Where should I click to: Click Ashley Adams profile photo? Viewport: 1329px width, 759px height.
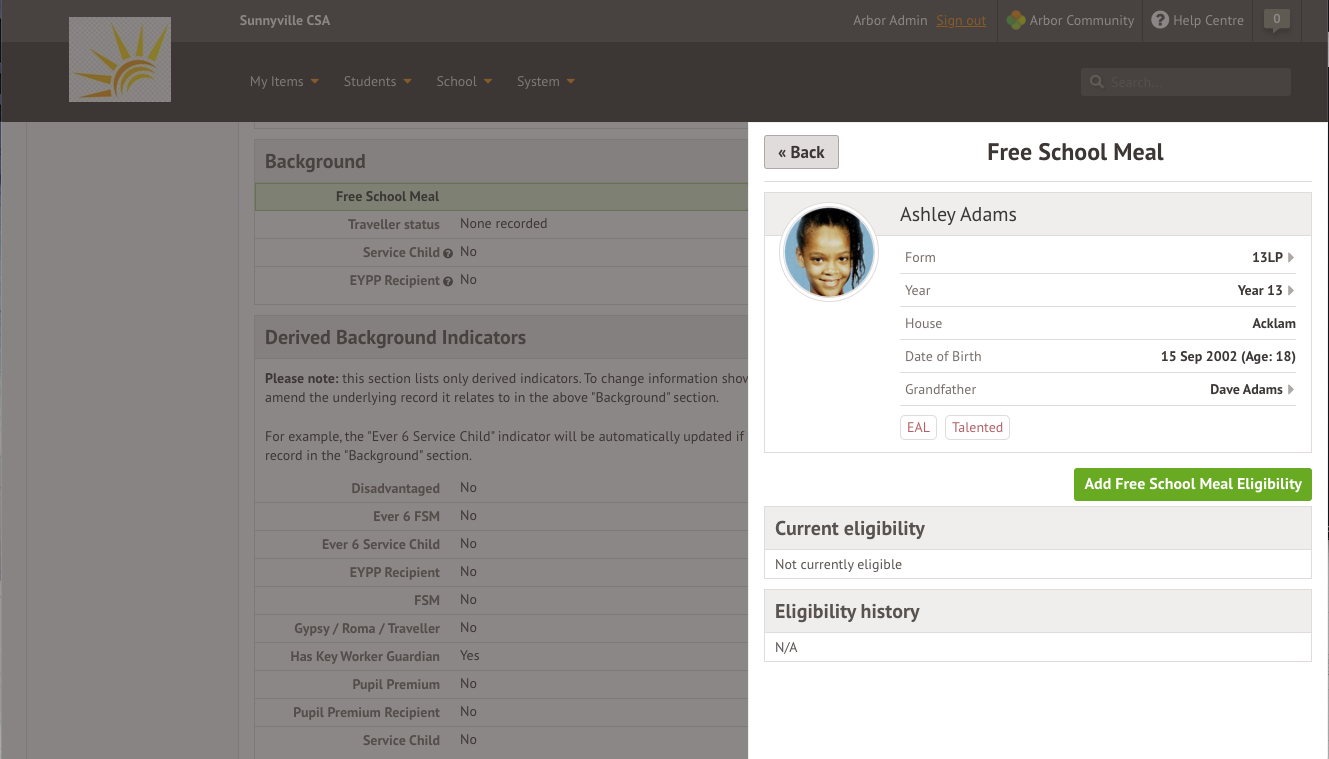point(828,251)
